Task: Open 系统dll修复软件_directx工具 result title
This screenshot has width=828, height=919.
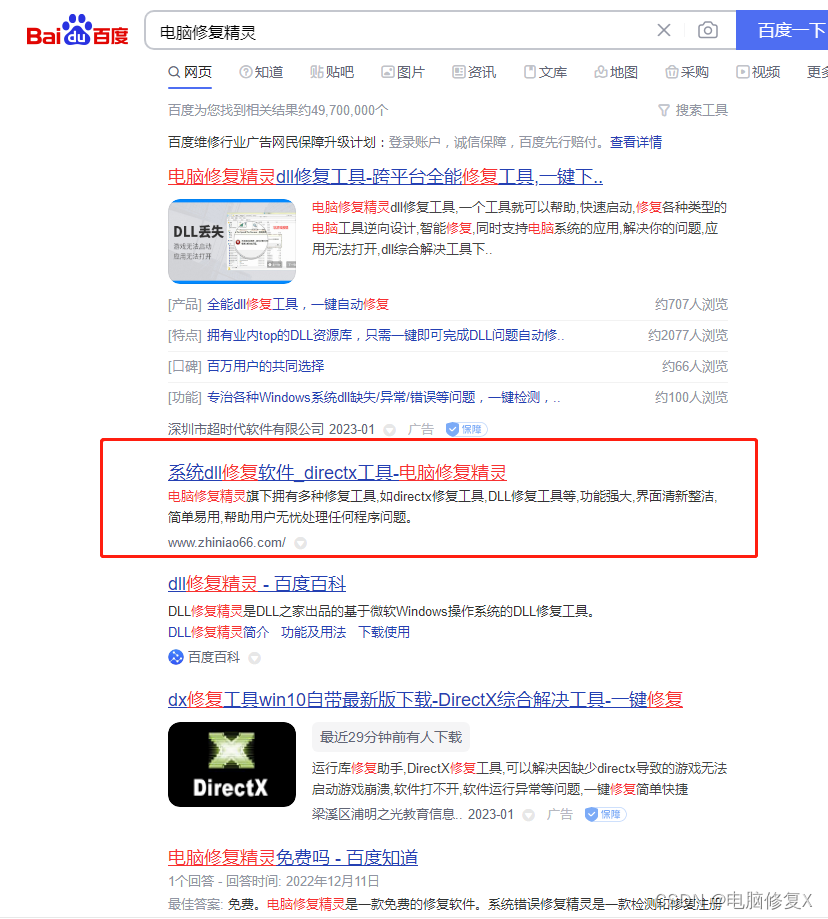Action: [337, 472]
